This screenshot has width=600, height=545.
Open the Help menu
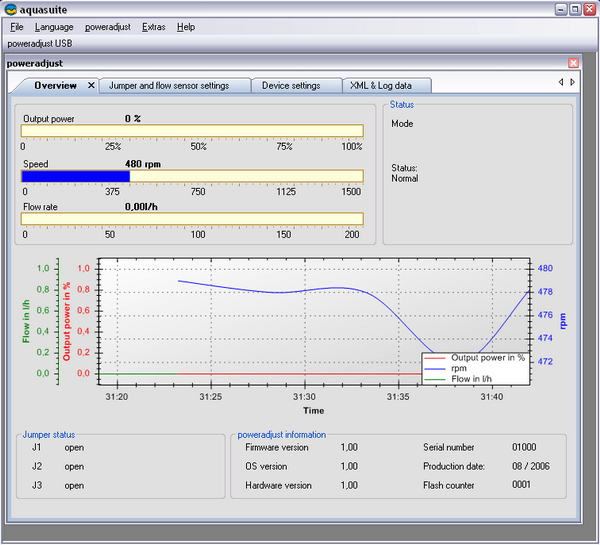click(x=186, y=27)
